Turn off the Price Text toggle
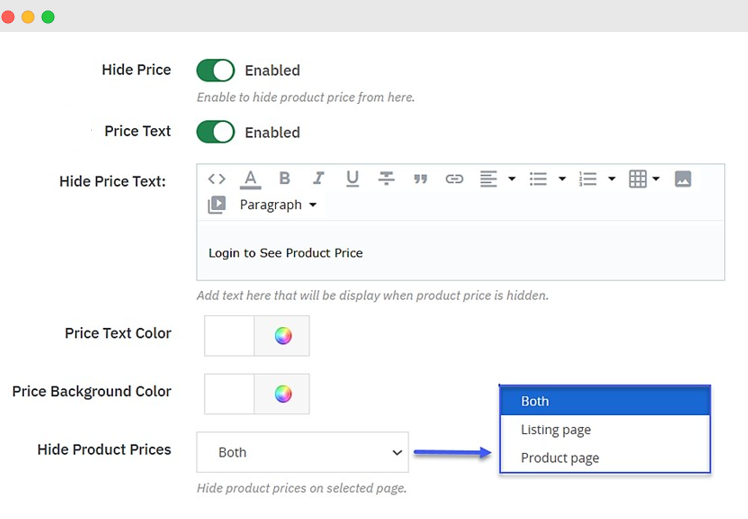 click(215, 132)
